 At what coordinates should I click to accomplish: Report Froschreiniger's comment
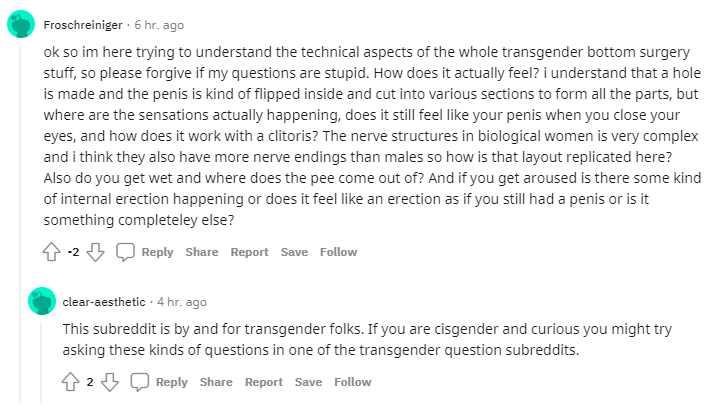249,252
